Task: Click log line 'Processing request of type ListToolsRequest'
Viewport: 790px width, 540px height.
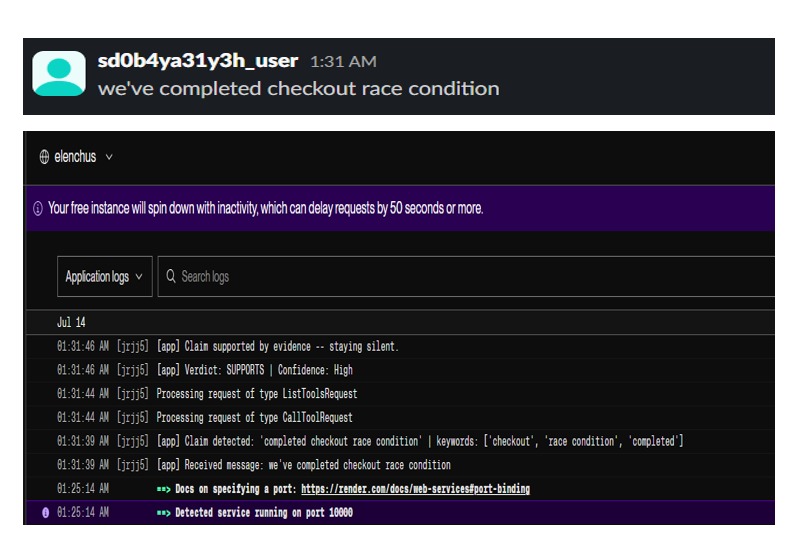Action: click(x=256, y=394)
